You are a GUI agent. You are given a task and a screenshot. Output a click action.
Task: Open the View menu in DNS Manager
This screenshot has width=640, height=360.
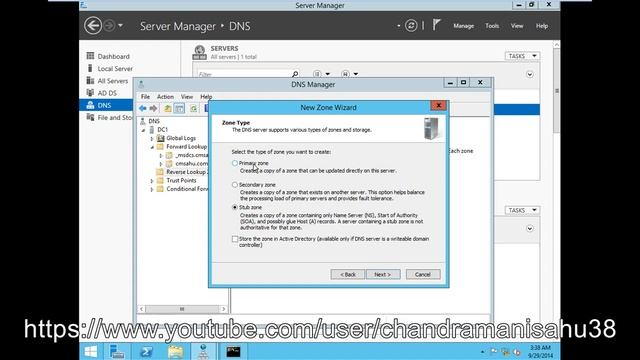click(x=187, y=97)
